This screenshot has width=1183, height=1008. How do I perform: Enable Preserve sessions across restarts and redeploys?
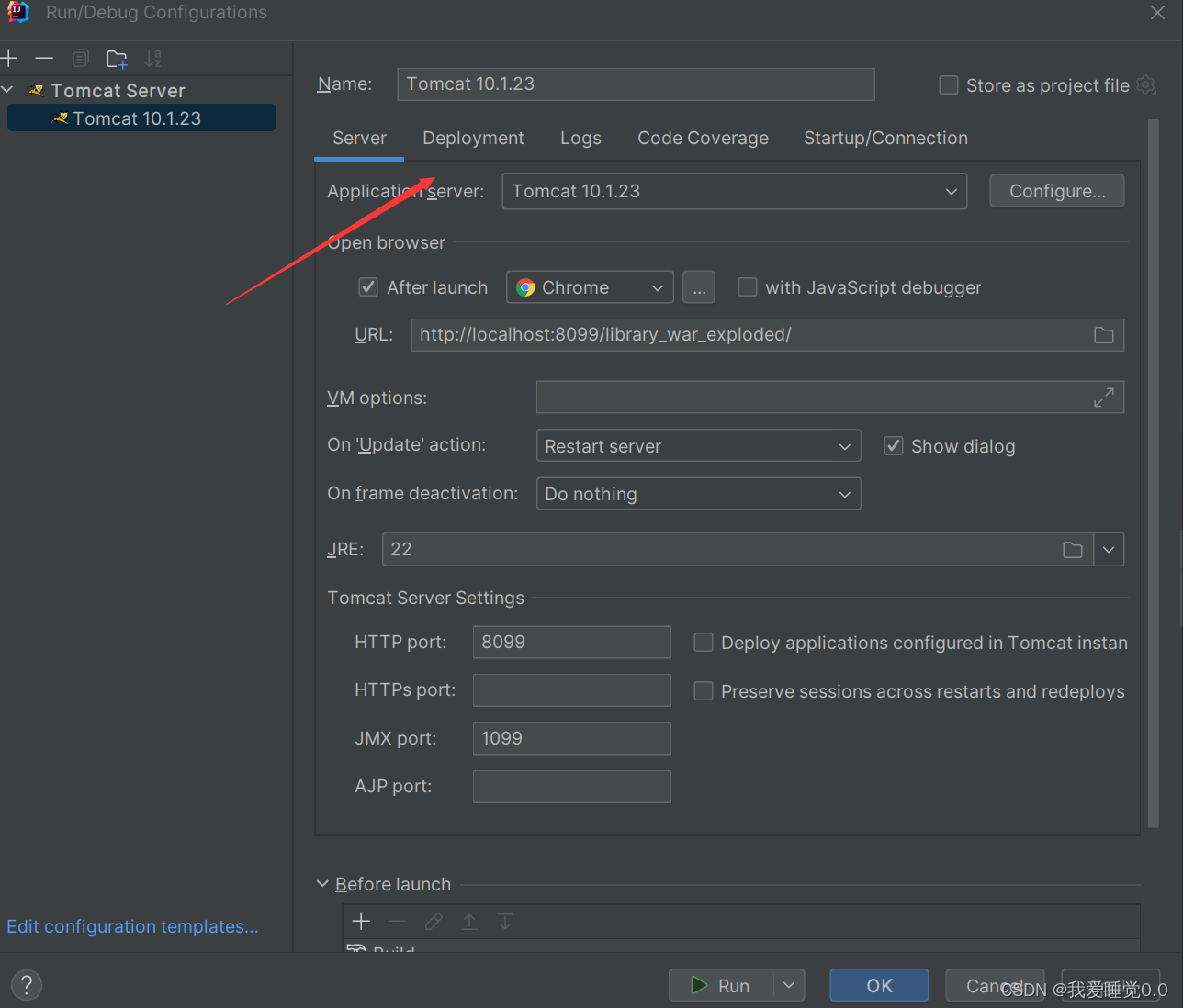(704, 691)
